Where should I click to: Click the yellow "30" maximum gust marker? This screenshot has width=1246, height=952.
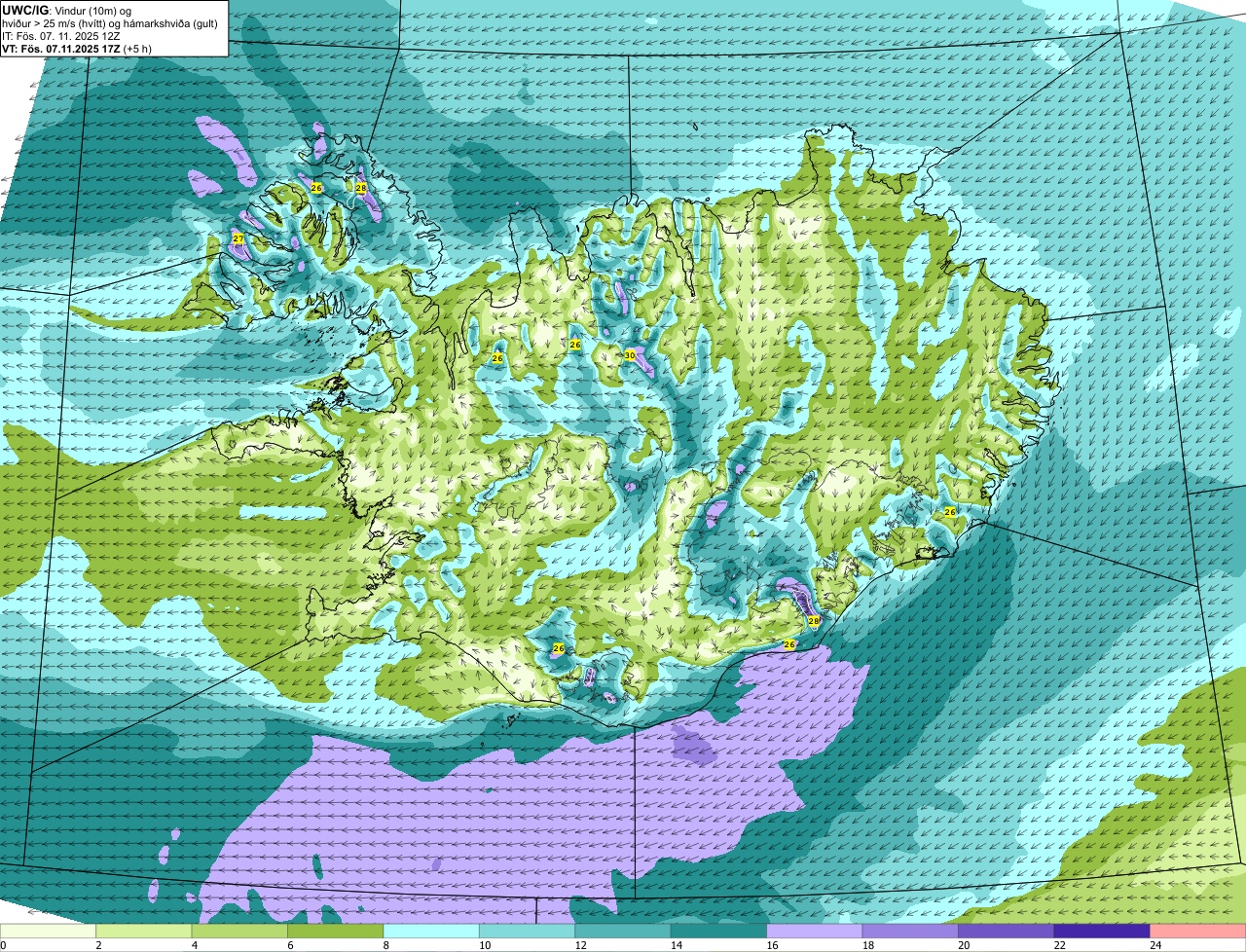pyautogui.click(x=630, y=355)
